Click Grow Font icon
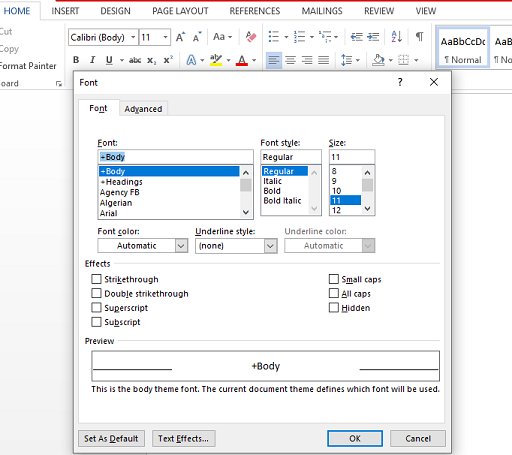The image size is (512, 455). click(x=180, y=37)
